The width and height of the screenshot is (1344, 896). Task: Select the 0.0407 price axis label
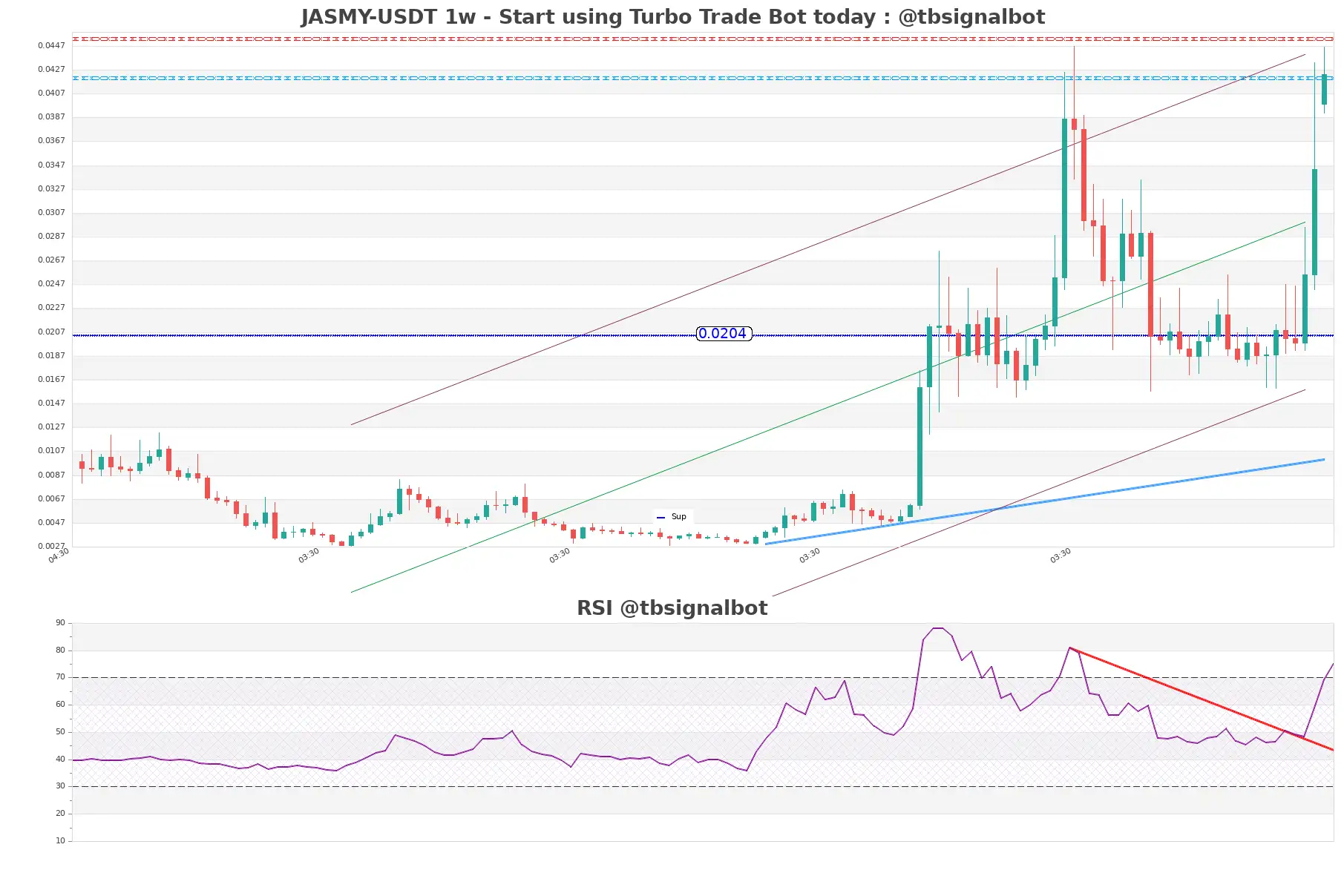tap(51, 93)
